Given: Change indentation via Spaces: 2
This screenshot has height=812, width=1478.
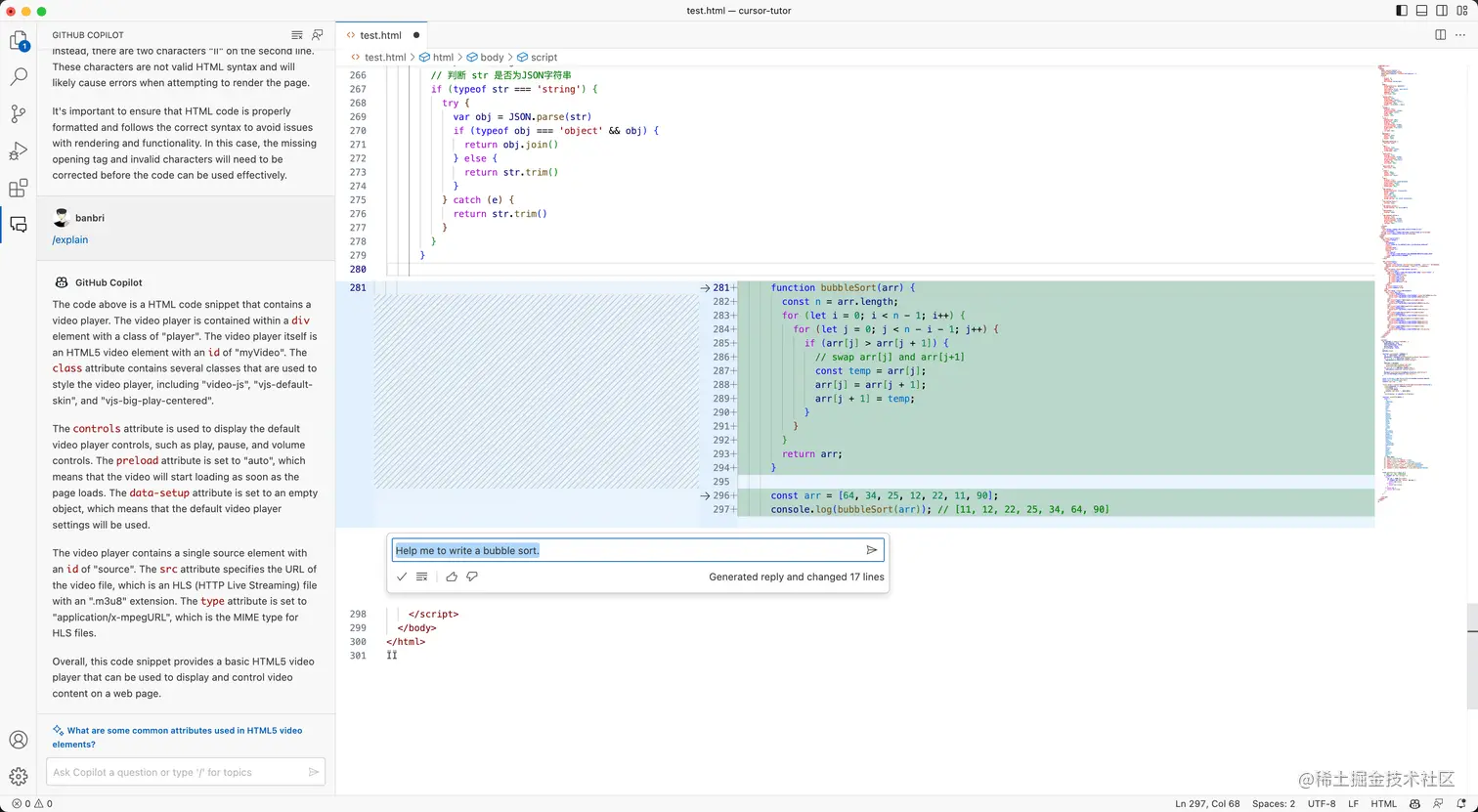Looking at the screenshot, I should click(x=1274, y=804).
